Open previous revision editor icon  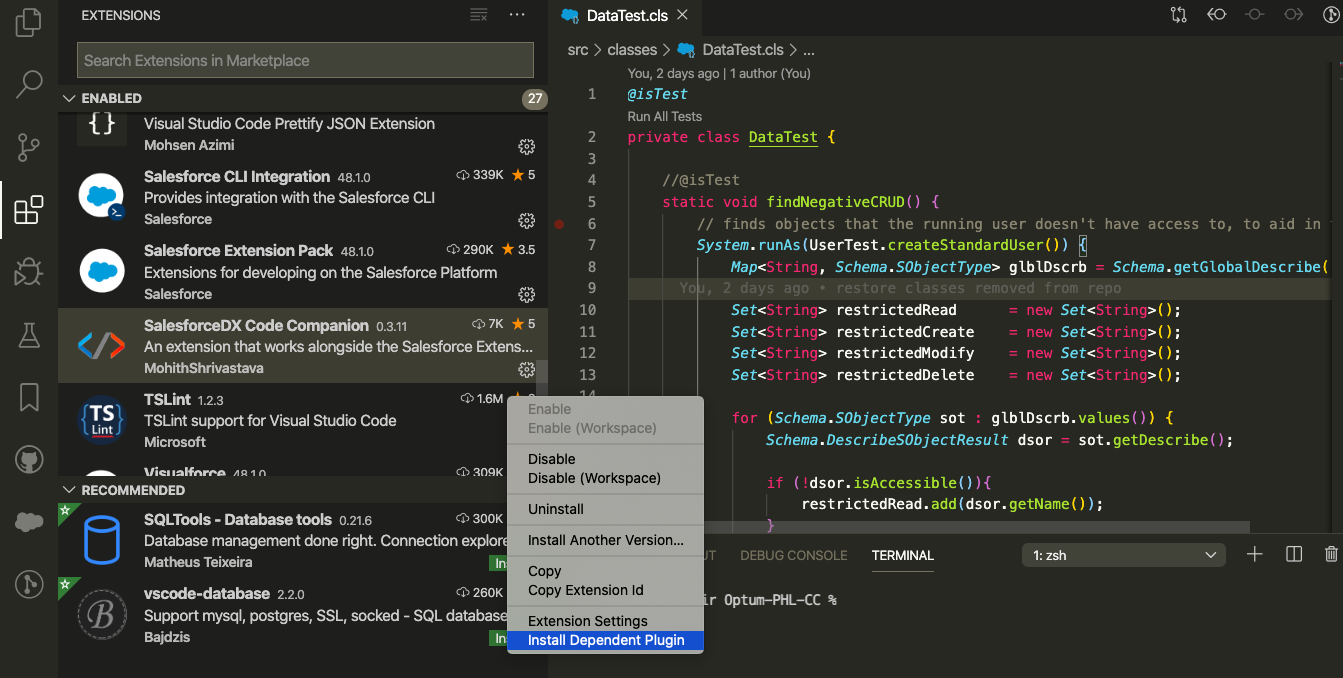[1216, 15]
